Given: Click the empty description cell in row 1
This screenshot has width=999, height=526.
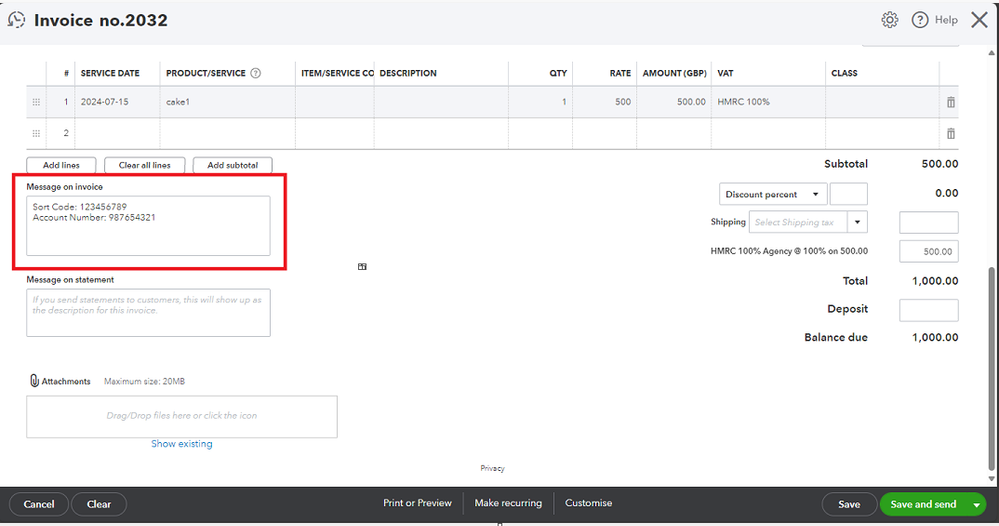Looking at the screenshot, I should [441, 102].
